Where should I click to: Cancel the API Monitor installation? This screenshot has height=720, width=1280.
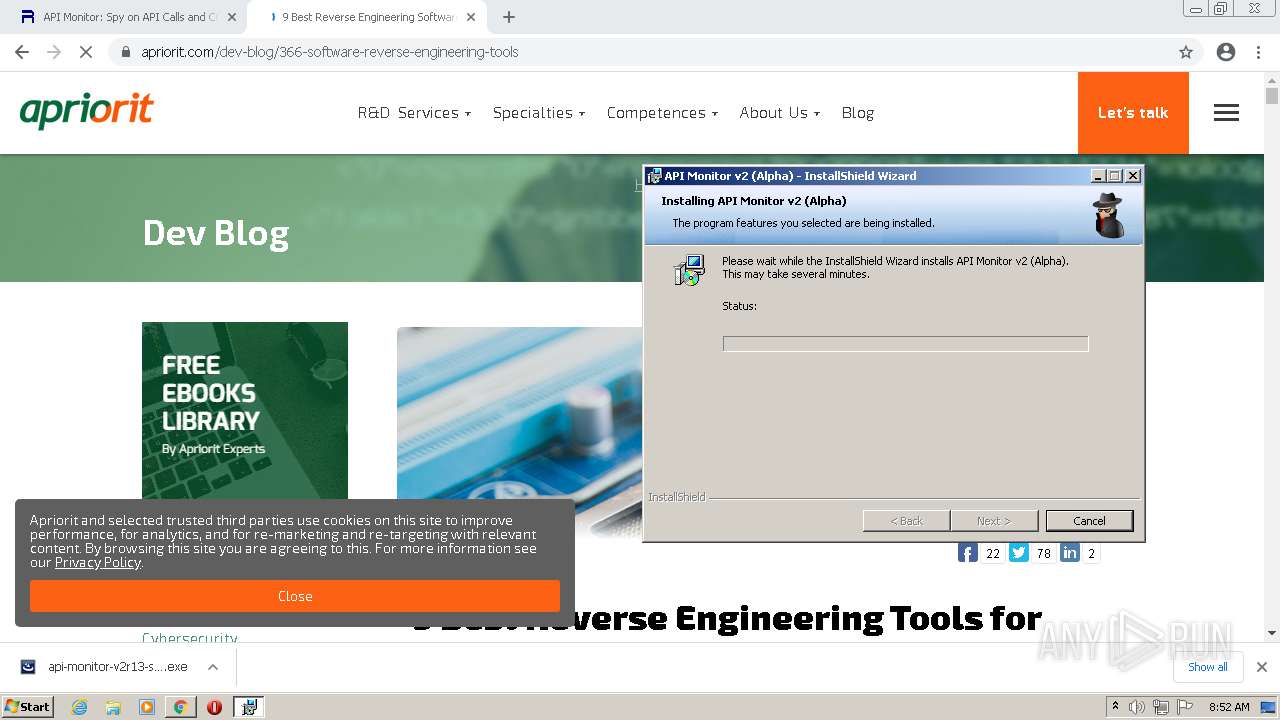tap(1089, 521)
